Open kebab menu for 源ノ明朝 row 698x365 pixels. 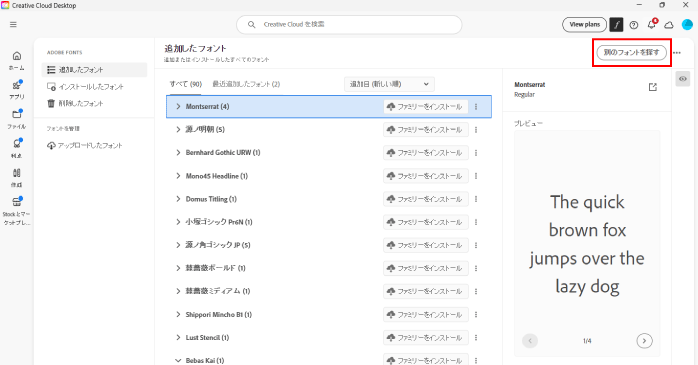pyautogui.click(x=476, y=130)
